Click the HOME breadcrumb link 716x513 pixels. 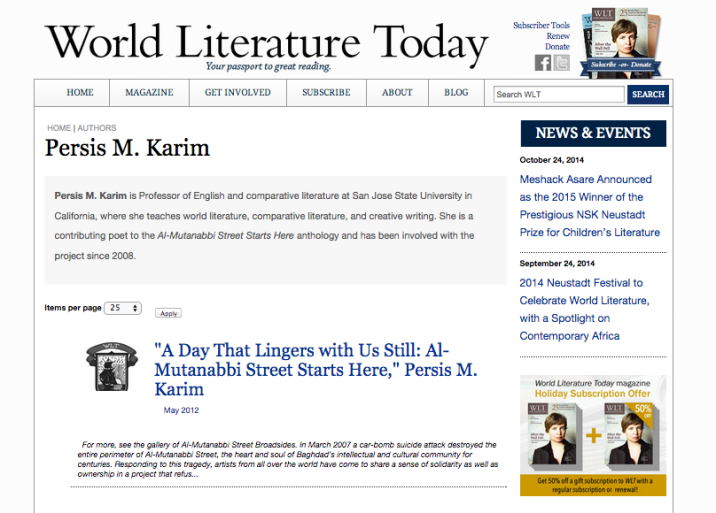(59, 128)
